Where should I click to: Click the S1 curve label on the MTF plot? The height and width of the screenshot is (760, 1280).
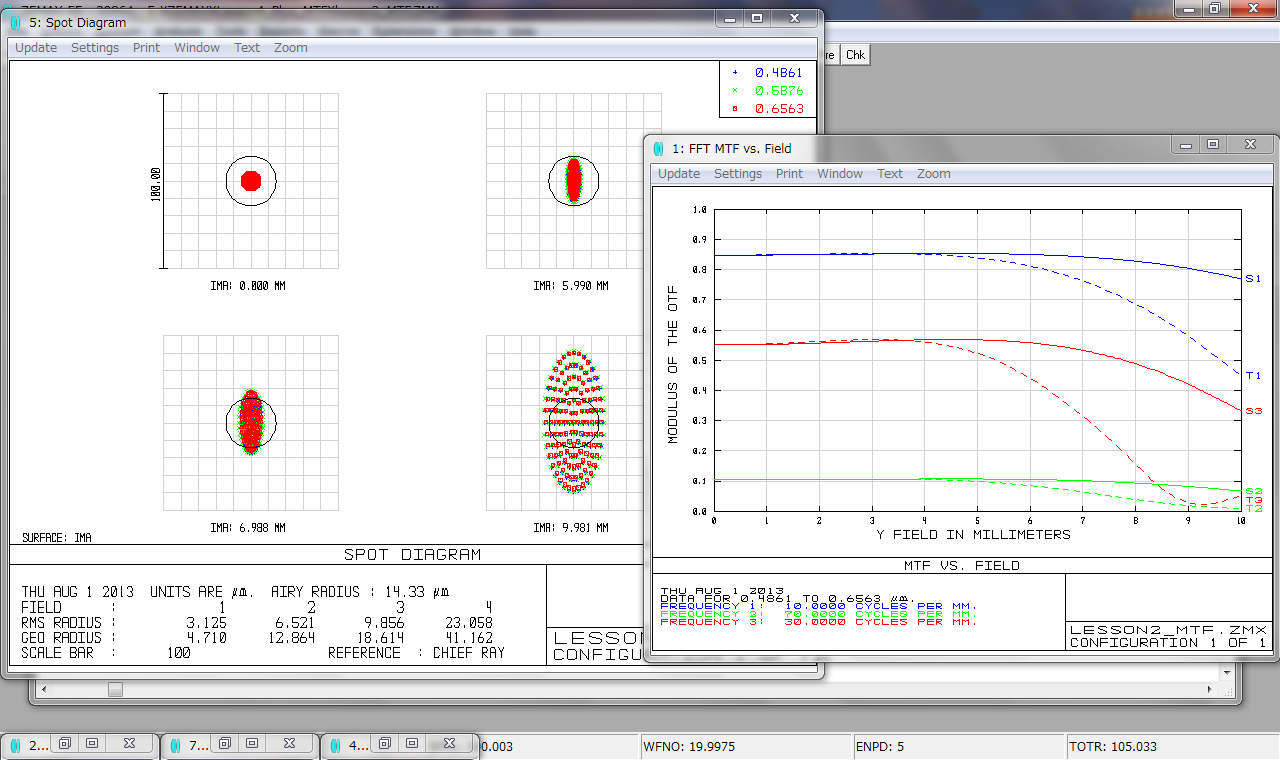tap(1253, 278)
